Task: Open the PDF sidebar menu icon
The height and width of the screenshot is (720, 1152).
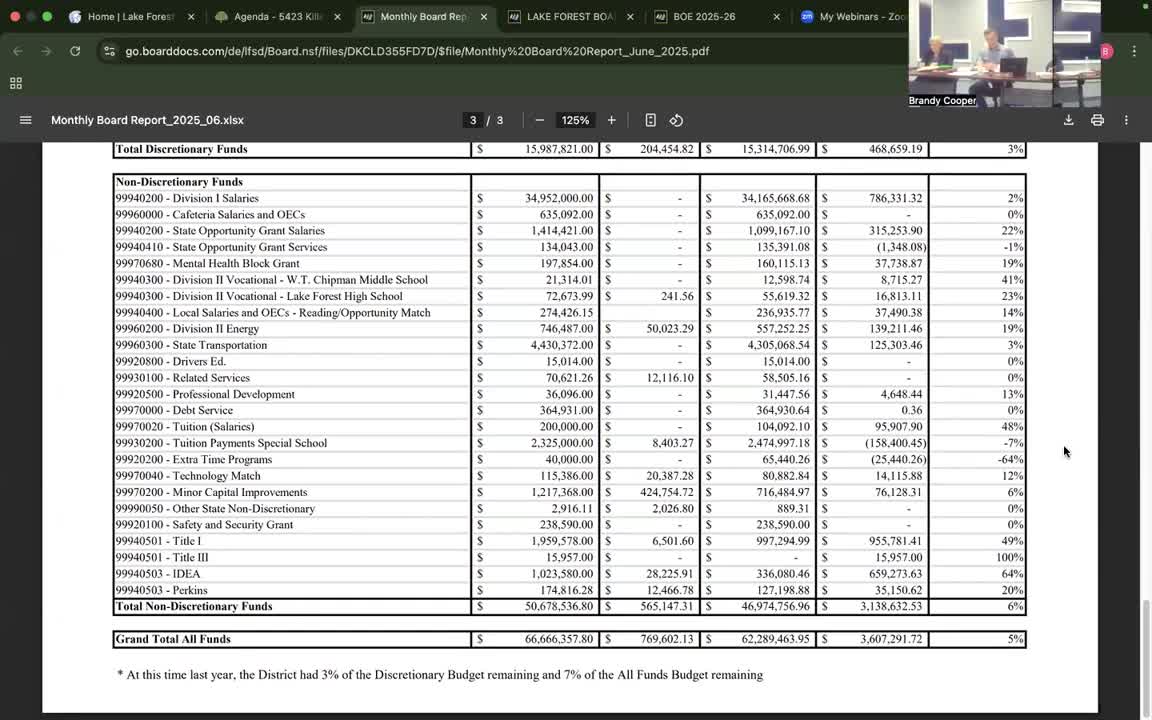Action: pos(25,120)
